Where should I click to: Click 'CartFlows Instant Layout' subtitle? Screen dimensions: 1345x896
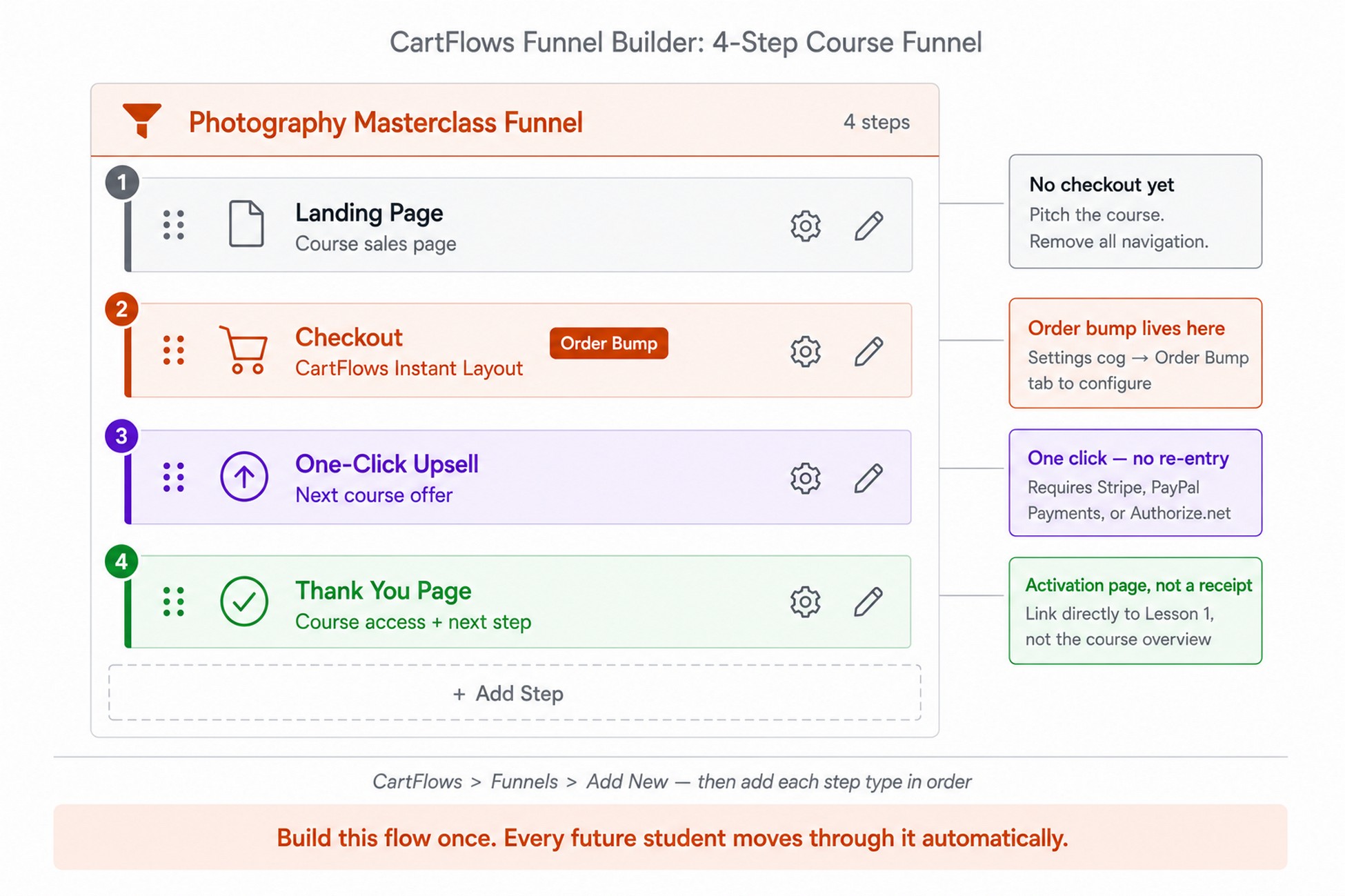tap(409, 368)
